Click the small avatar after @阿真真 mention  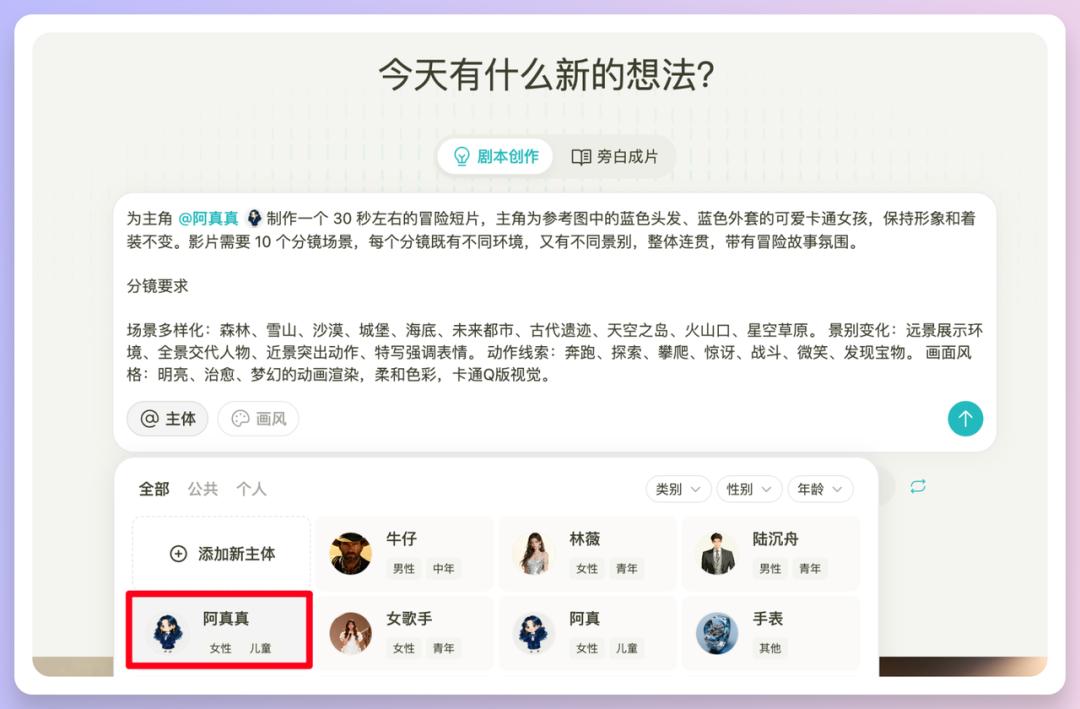pos(254,218)
